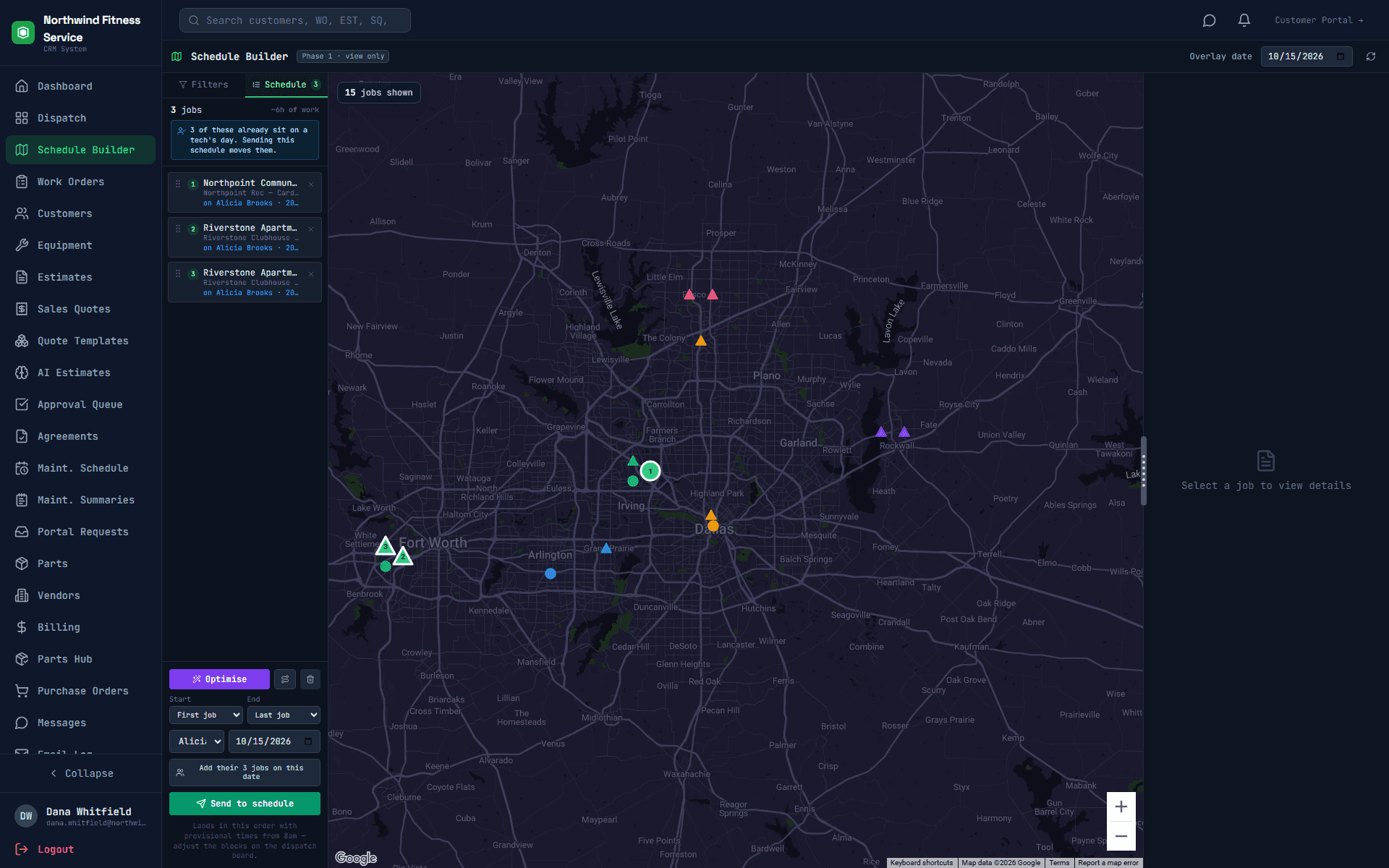The height and width of the screenshot is (868, 1389).
Task: Open the Approval Queue page
Action: (80, 404)
